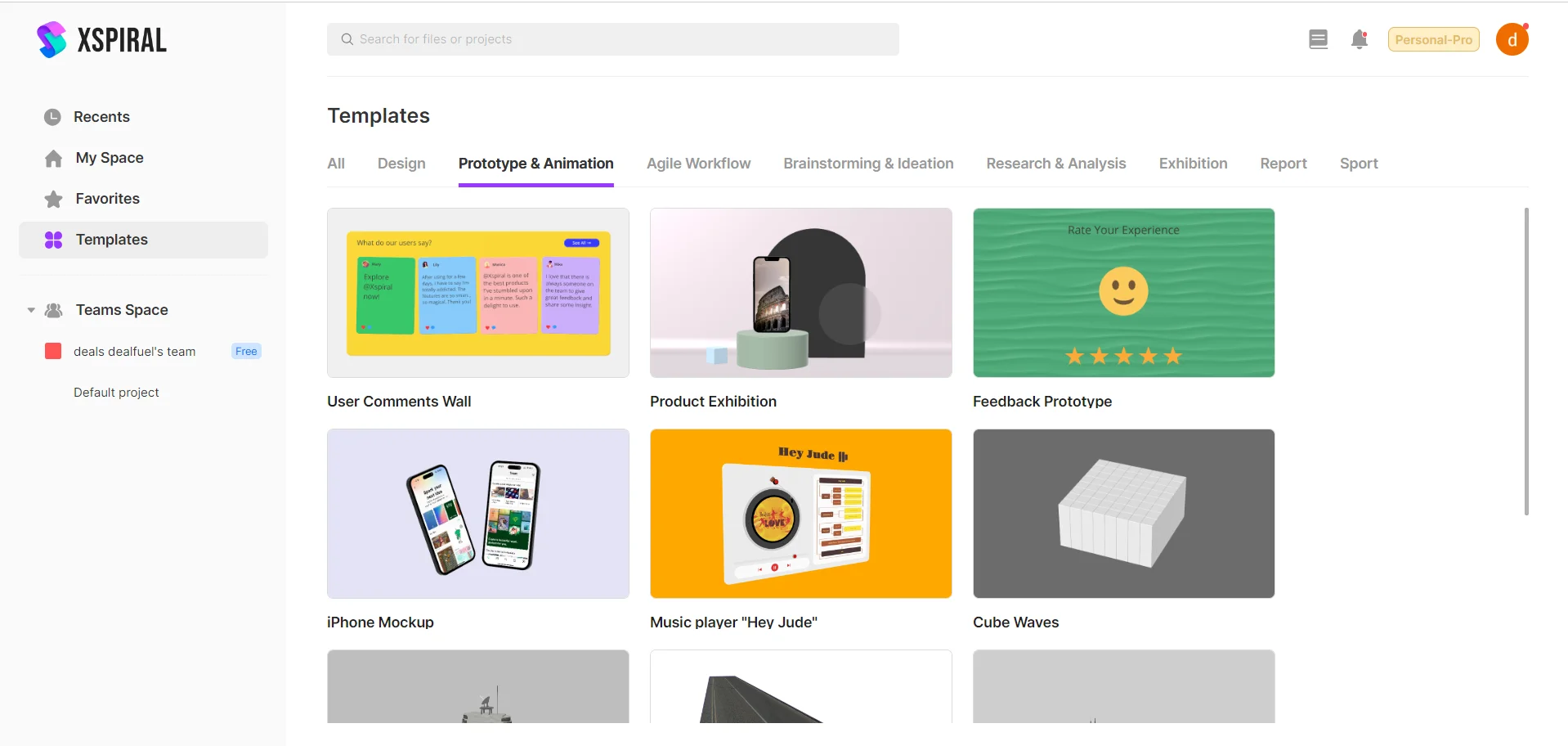This screenshot has width=1568, height=746.
Task: Click the search files or projects field
Action: 613,39
